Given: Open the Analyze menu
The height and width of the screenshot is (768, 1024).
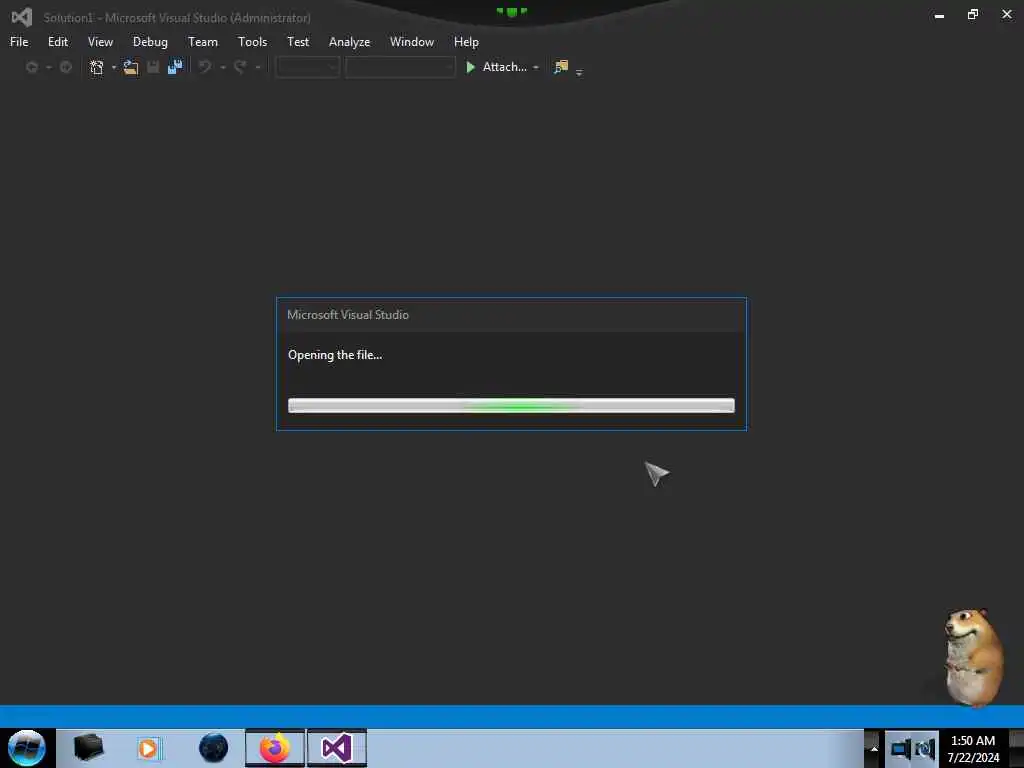Looking at the screenshot, I should [349, 42].
